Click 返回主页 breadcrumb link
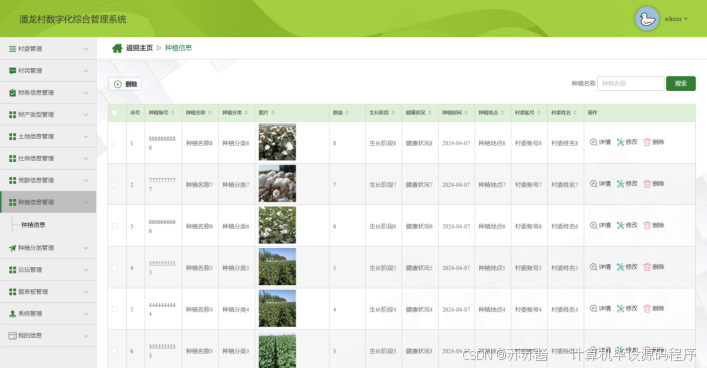This screenshot has height=368, width=707. tap(139, 48)
